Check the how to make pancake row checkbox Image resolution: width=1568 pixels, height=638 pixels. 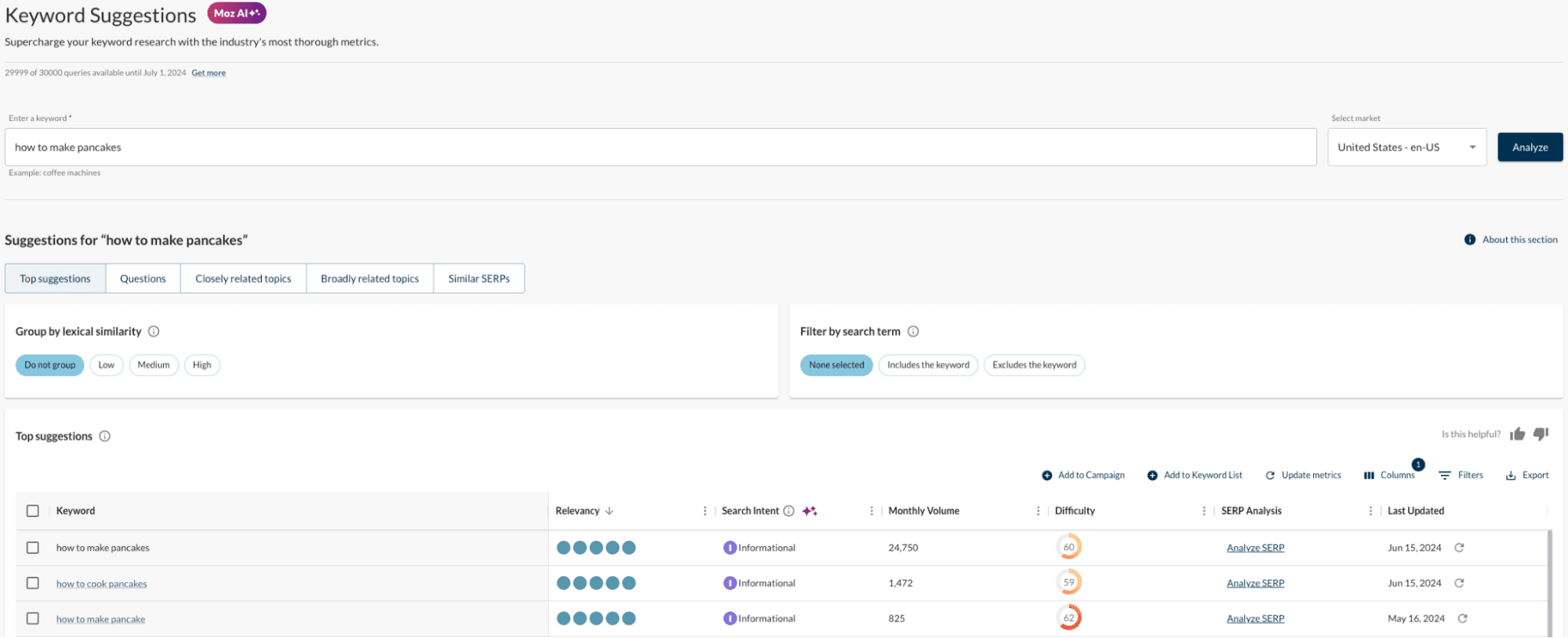(x=33, y=618)
